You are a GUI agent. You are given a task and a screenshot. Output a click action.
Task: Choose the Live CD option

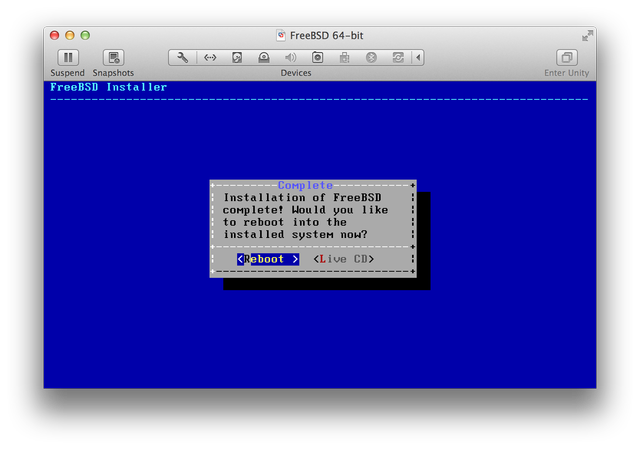(344, 259)
